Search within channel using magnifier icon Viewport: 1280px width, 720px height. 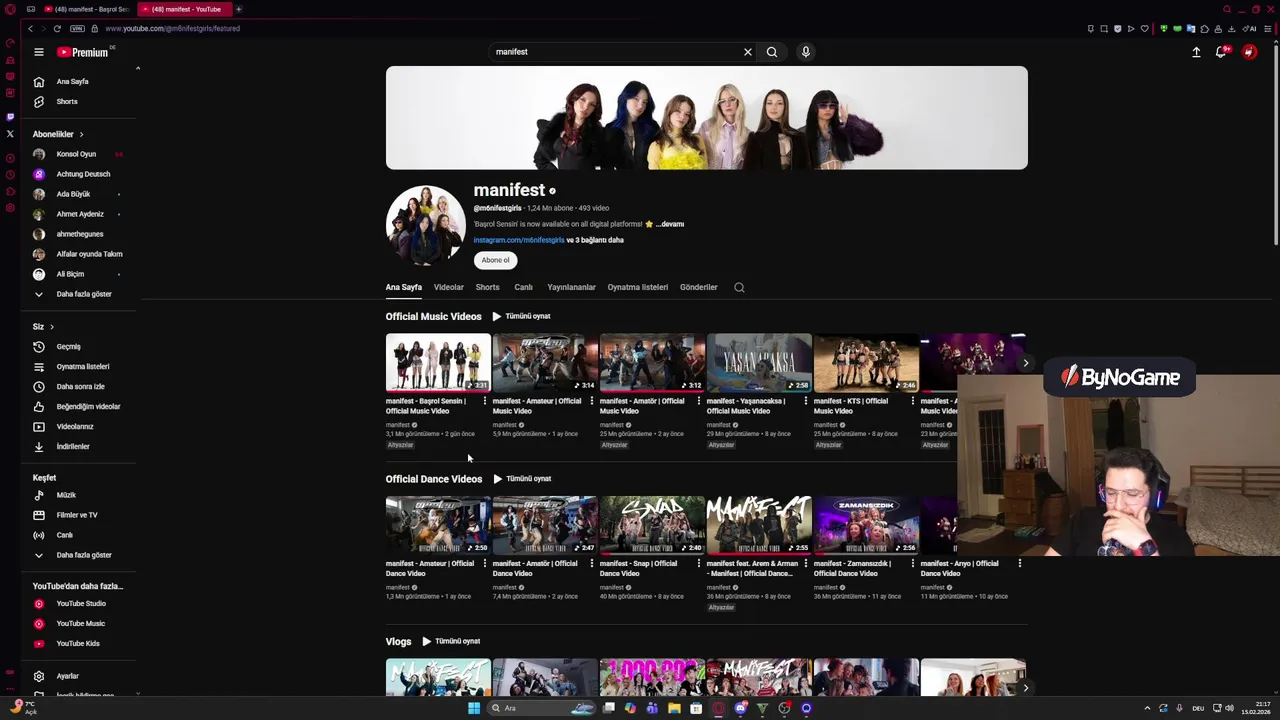739,288
